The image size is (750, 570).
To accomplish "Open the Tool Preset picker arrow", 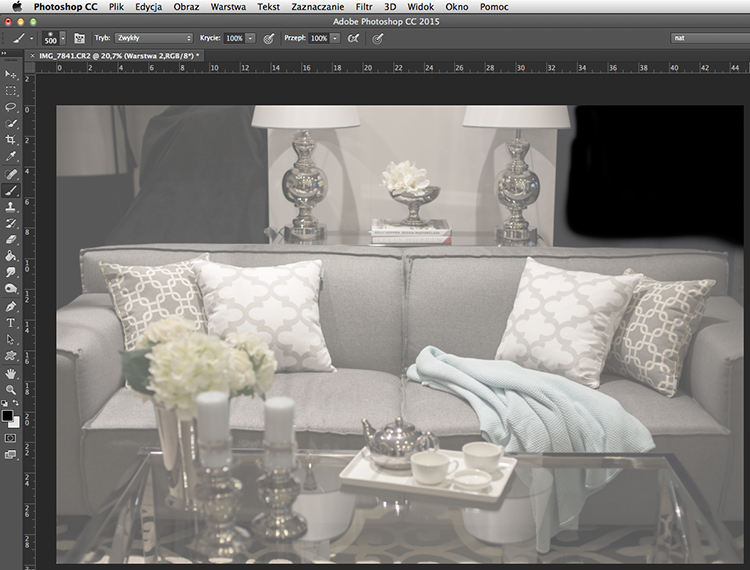I will 32,38.
